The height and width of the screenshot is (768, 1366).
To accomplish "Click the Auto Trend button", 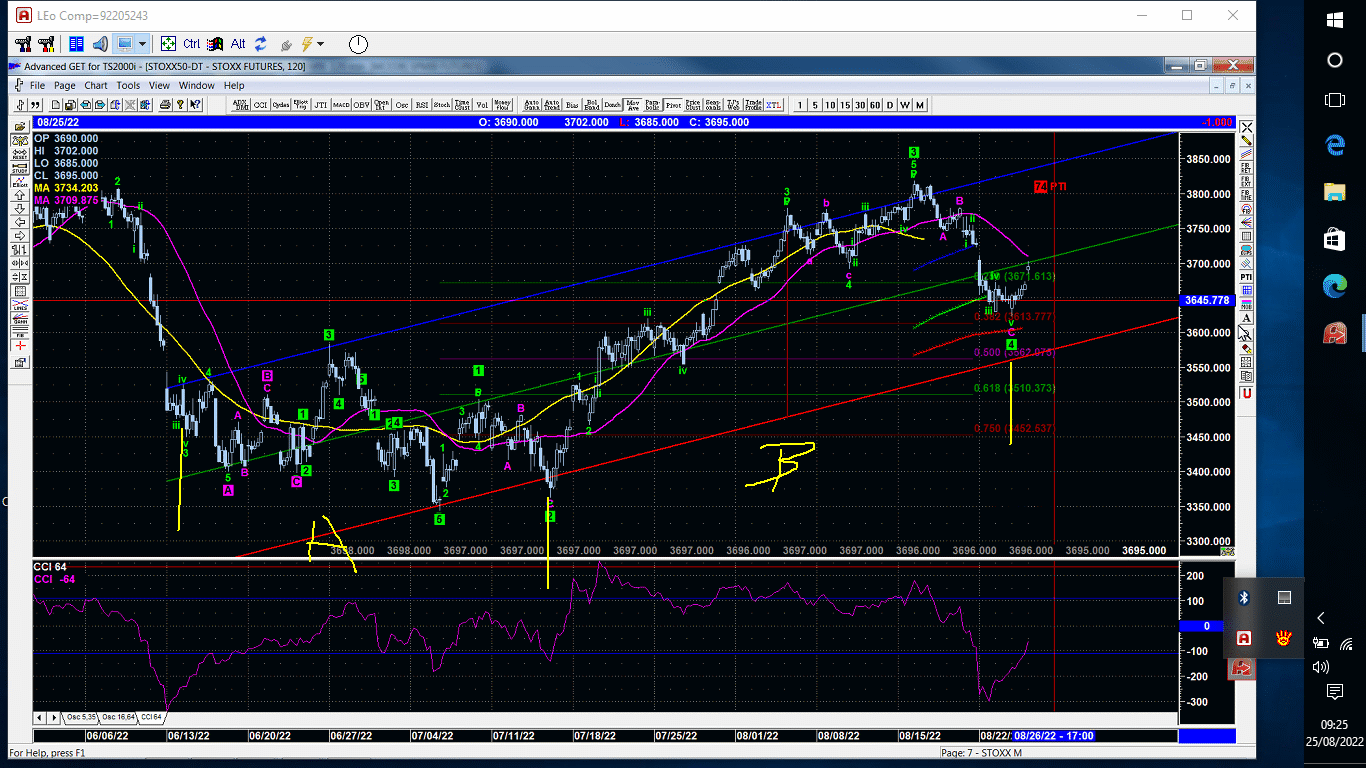I will 551,104.
